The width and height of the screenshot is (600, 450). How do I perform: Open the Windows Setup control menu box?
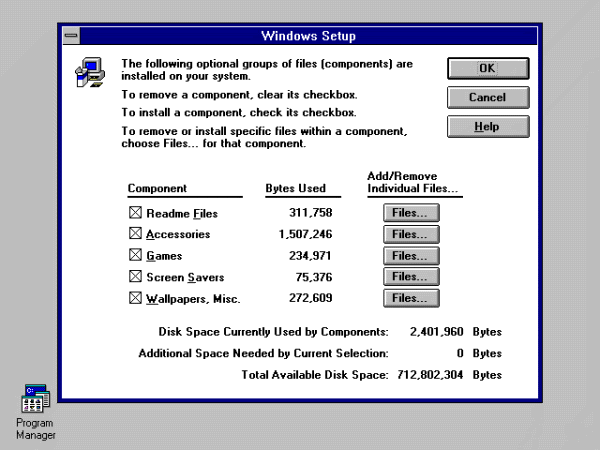click(72, 36)
